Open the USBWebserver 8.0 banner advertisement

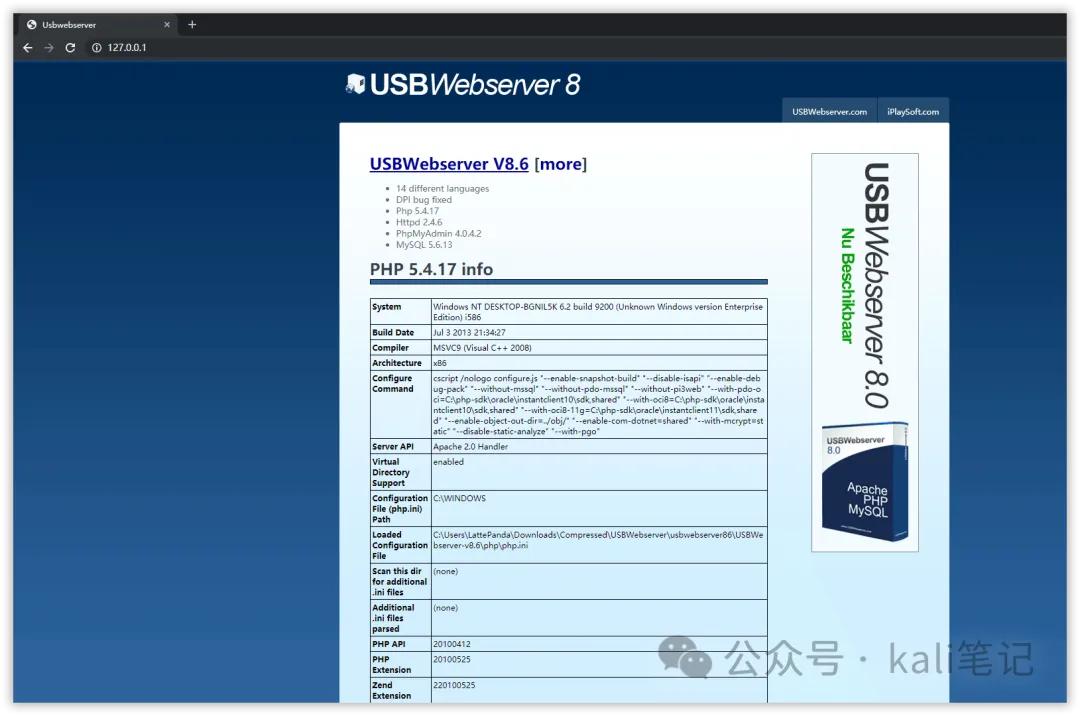pyautogui.click(x=864, y=352)
